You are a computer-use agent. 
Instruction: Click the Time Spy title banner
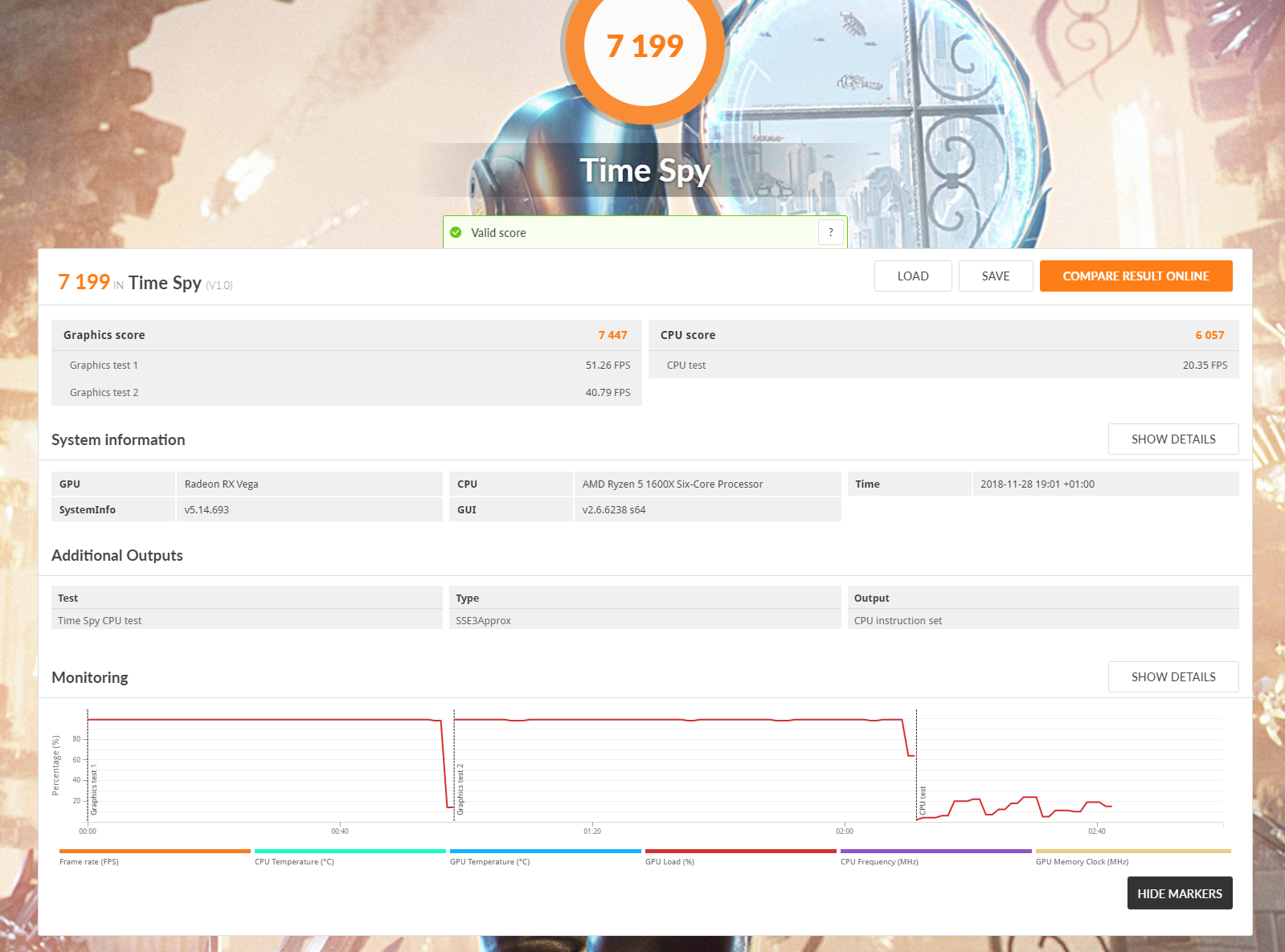click(645, 170)
